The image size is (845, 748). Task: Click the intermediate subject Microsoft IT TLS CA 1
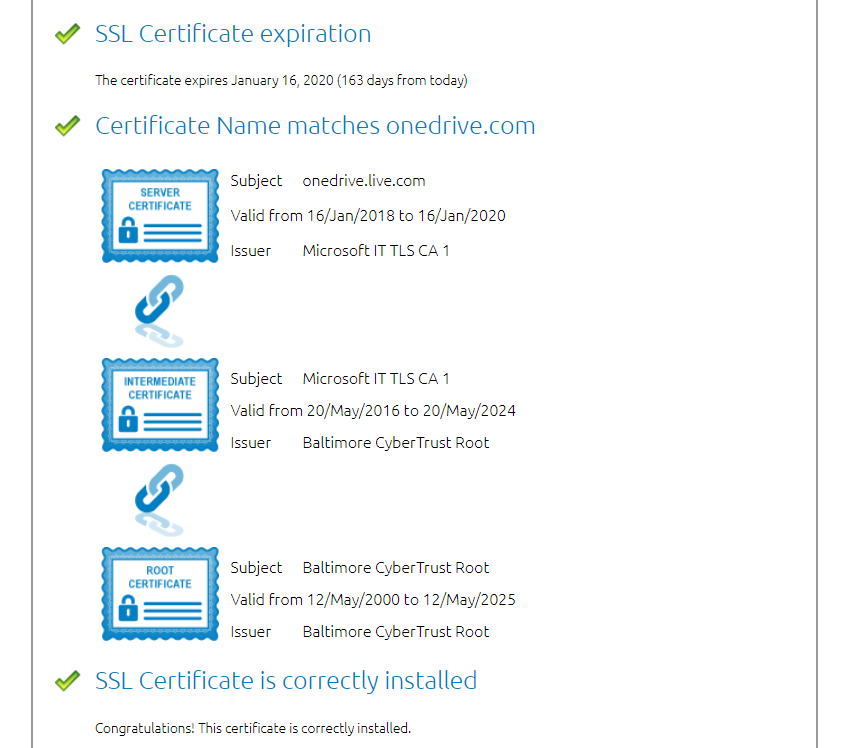pyautogui.click(x=376, y=379)
